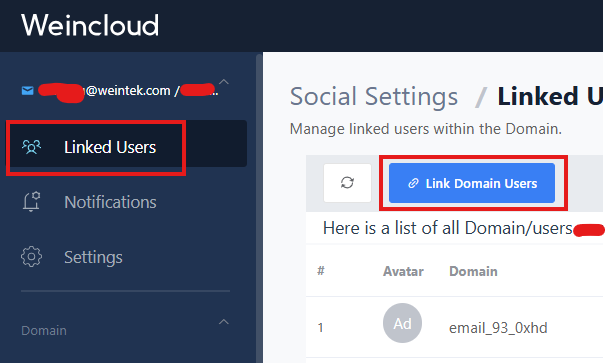Click the refresh list button
The height and width of the screenshot is (363, 606).
click(x=347, y=183)
